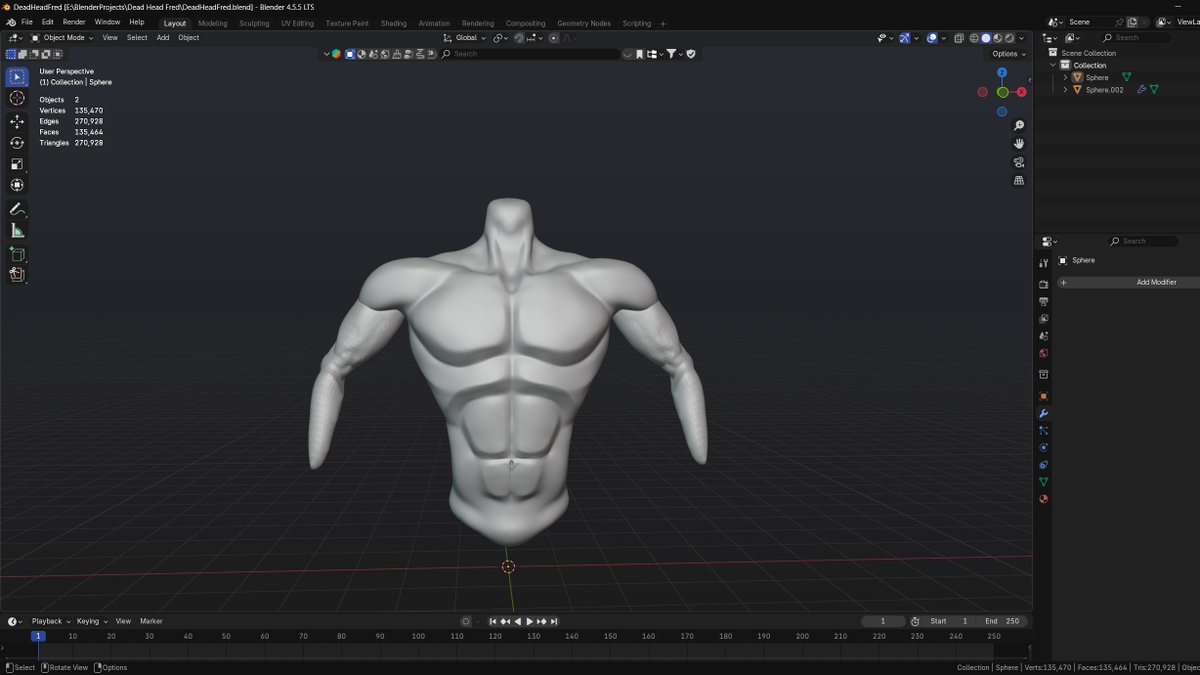
Task: Activate the Rotate tool
Action: (x=17, y=143)
